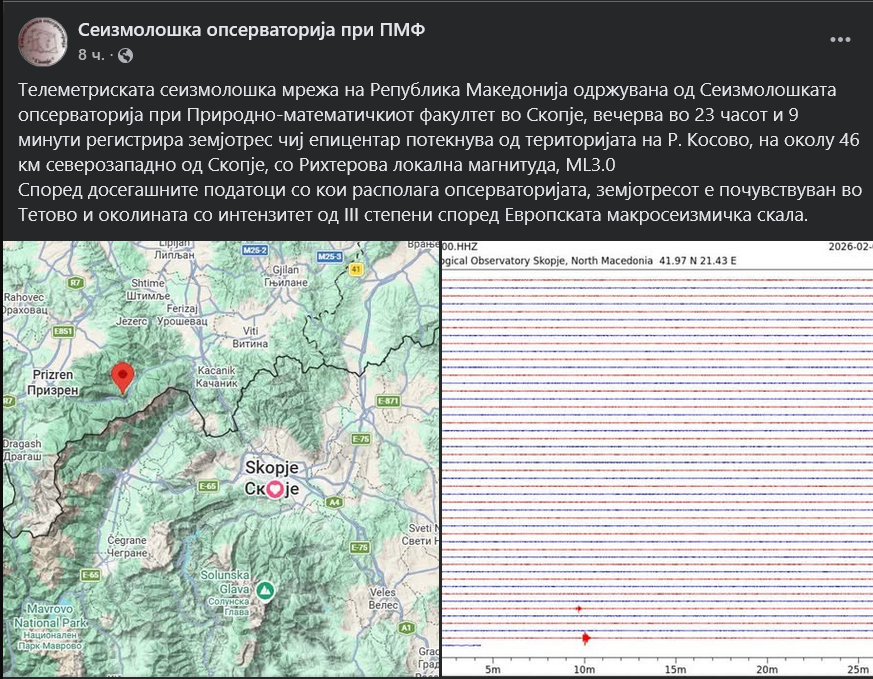Click the globe public-audience icon
This screenshot has height=679, width=873.
coord(126,54)
